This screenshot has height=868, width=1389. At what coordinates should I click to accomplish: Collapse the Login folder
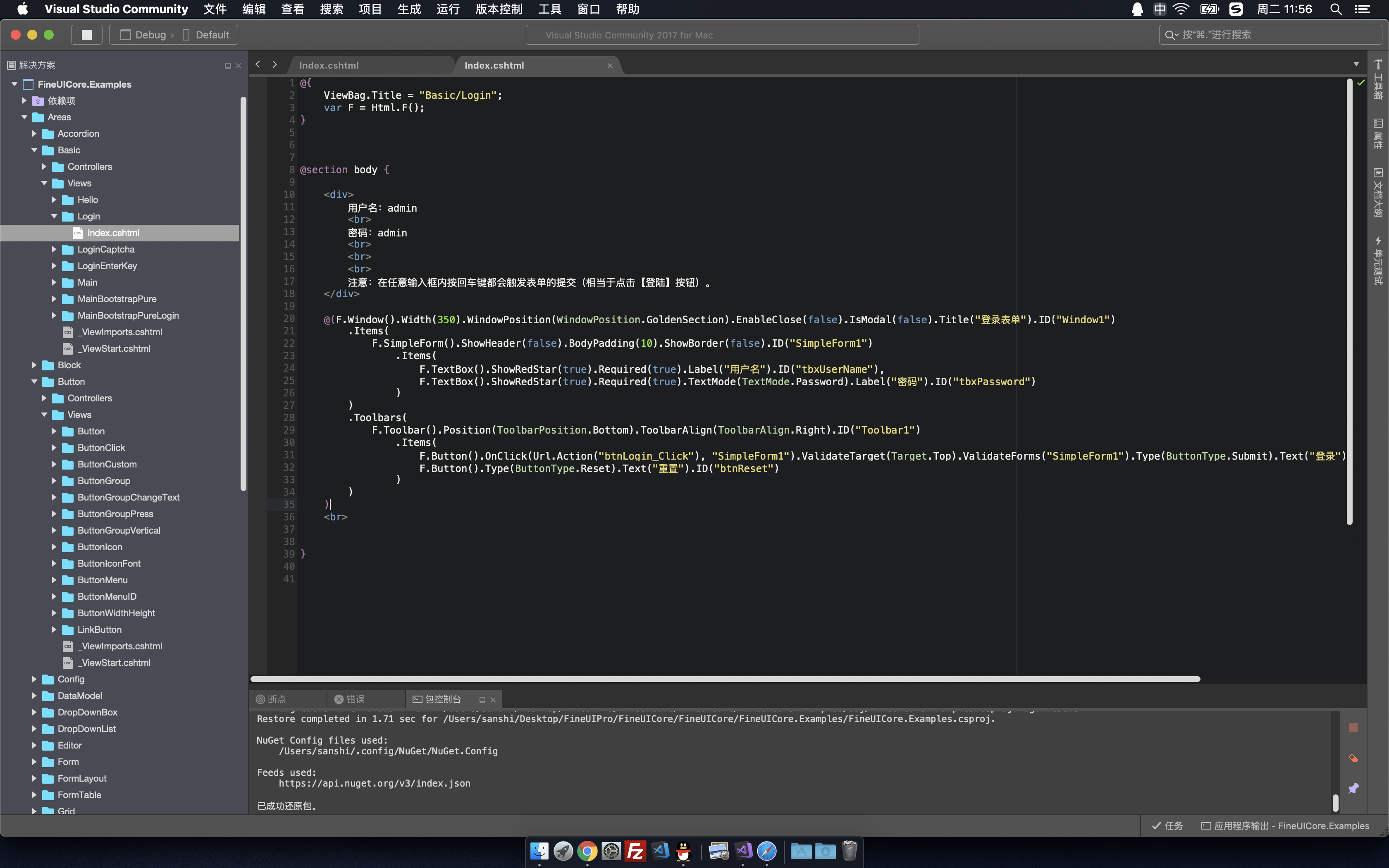[x=54, y=217]
